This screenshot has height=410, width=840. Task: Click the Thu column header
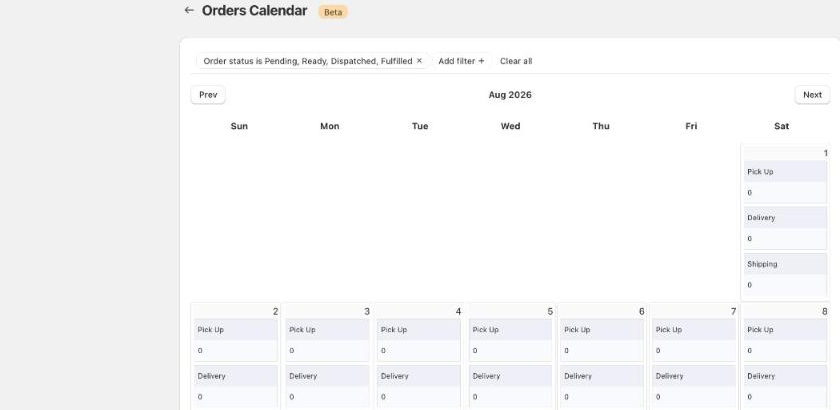[x=601, y=126]
